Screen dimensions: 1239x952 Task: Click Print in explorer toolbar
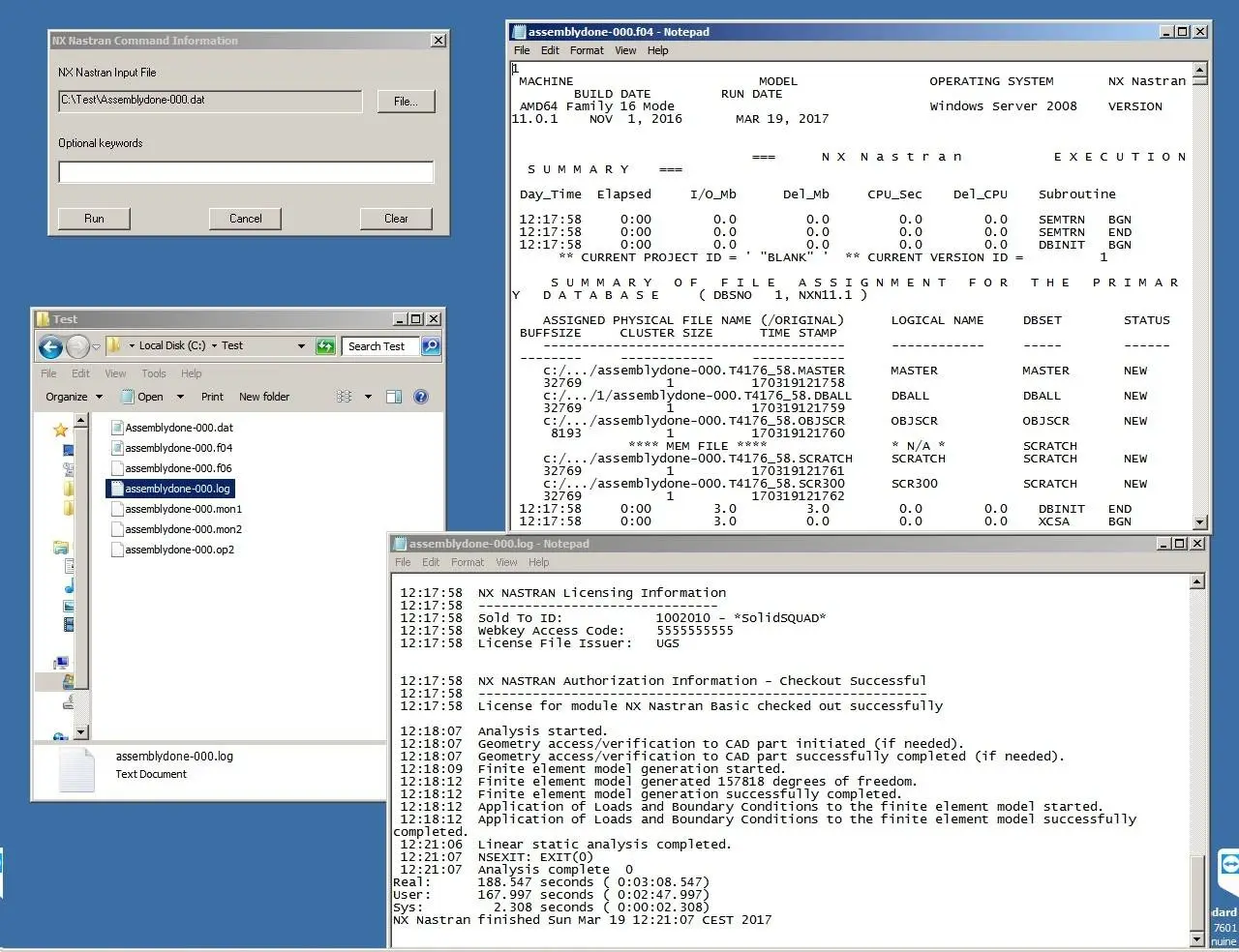pyautogui.click(x=212, y=397)
